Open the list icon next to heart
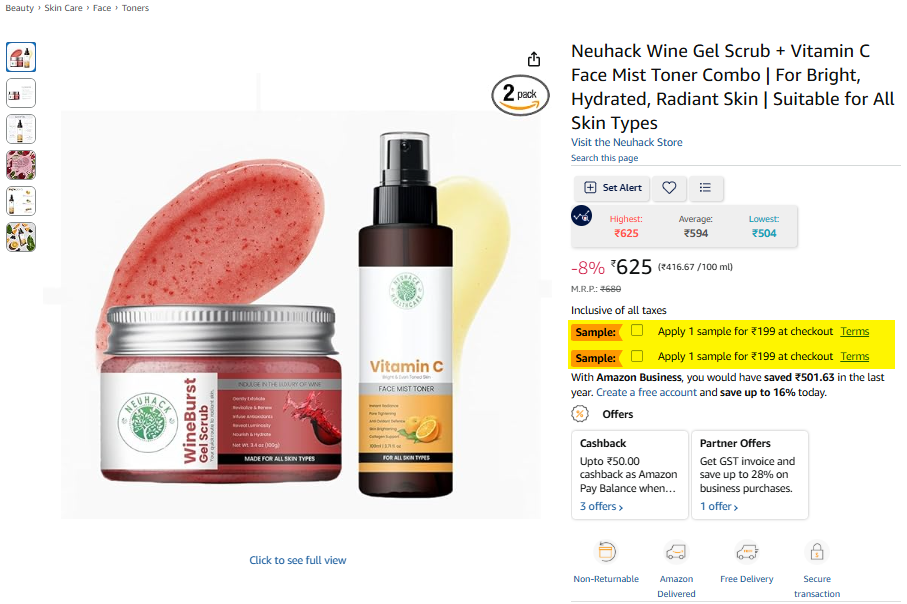The width and height of the screenshot is (907, 604). (x=705, y=187)
